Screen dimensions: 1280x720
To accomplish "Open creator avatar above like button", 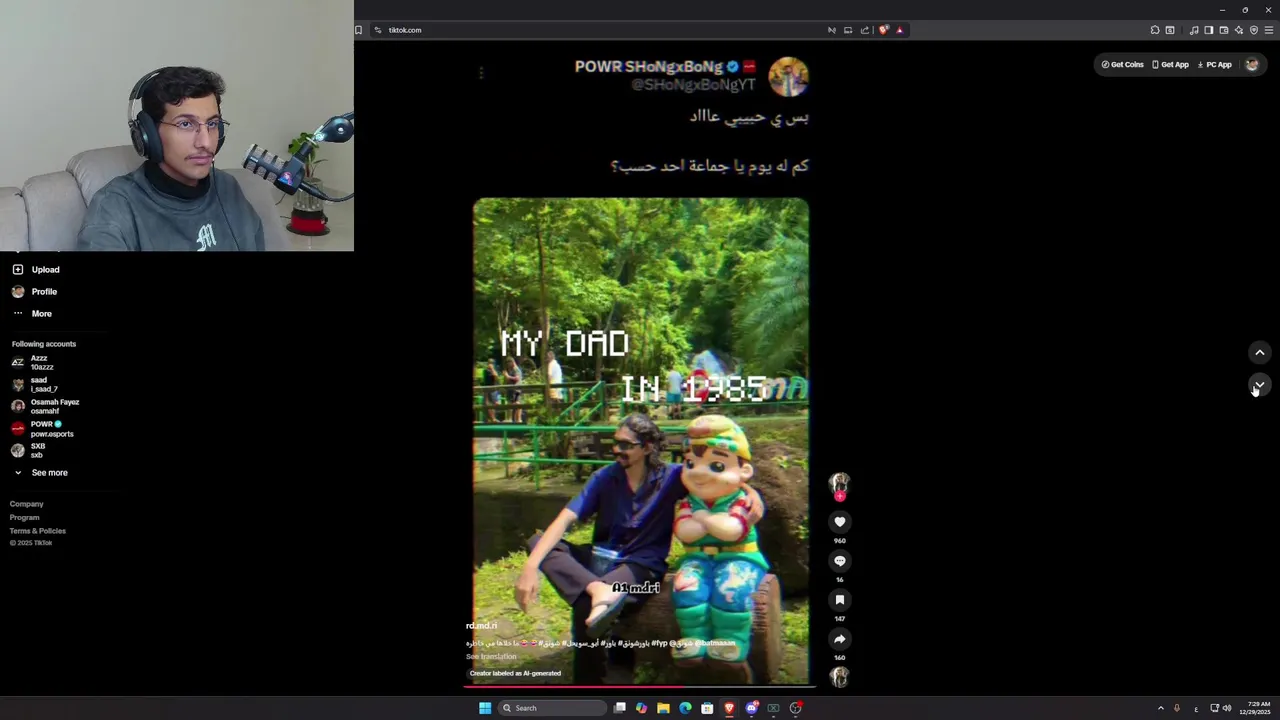I will [840, 483].
